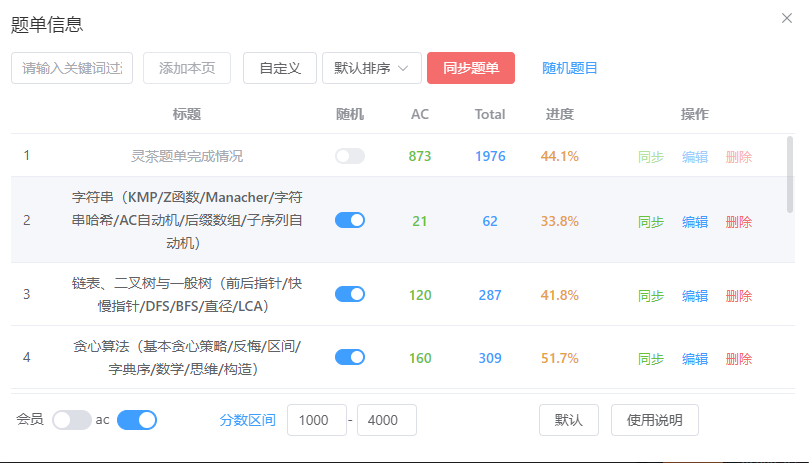Click 编辑 for the 链表 row
This screenshot has height=463, width=809.
(695, 295)
